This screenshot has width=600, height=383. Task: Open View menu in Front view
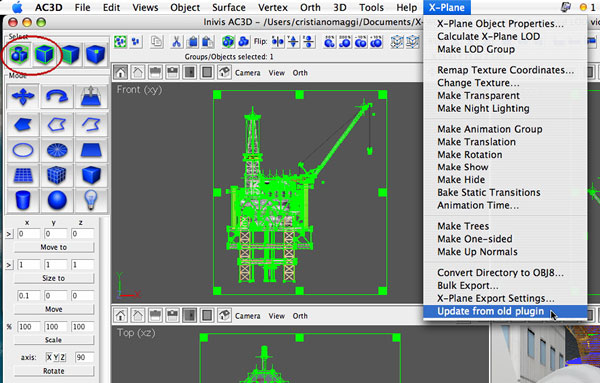point(277,73)
